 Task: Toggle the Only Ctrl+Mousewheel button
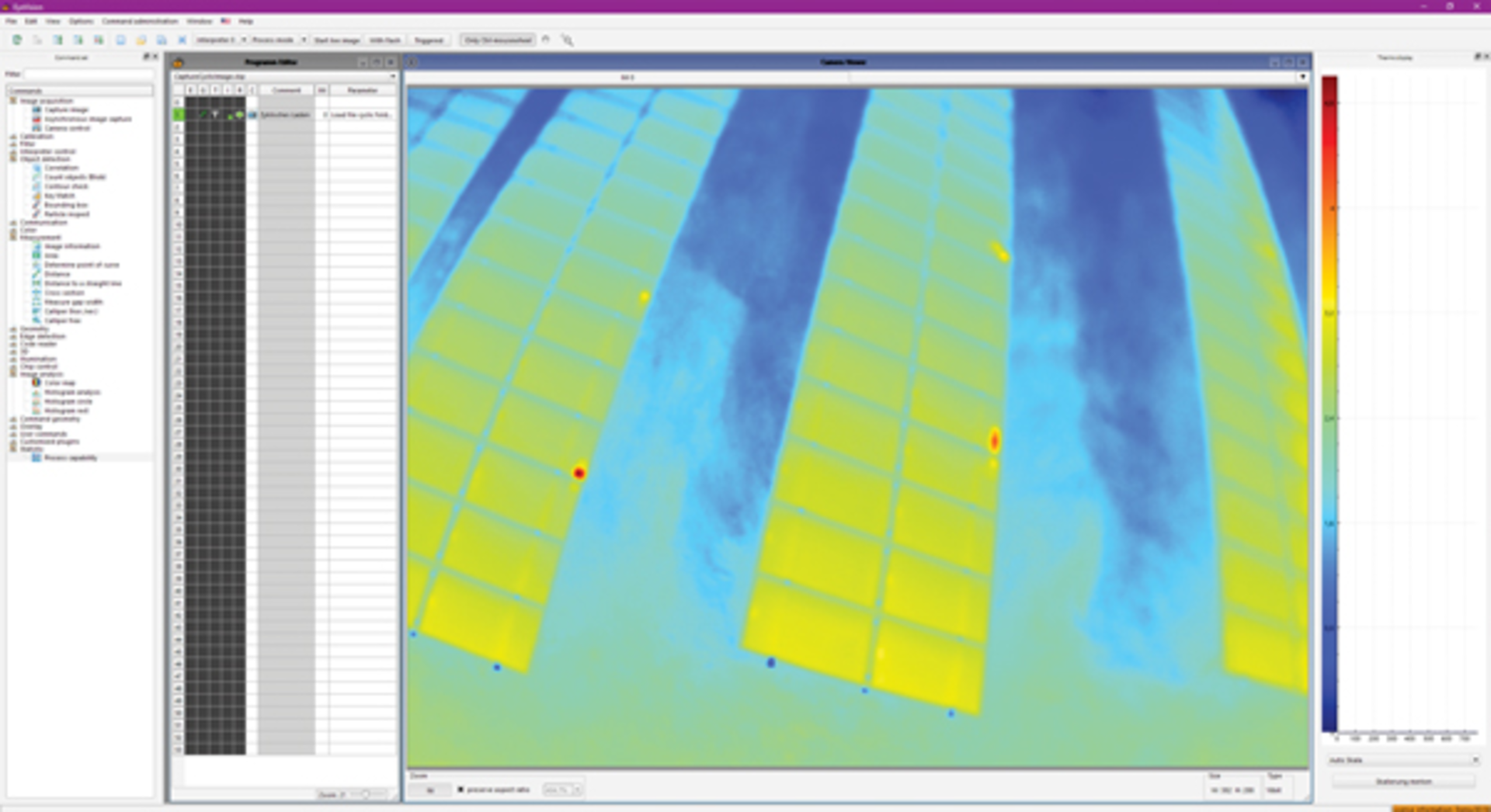pos(498,40)
